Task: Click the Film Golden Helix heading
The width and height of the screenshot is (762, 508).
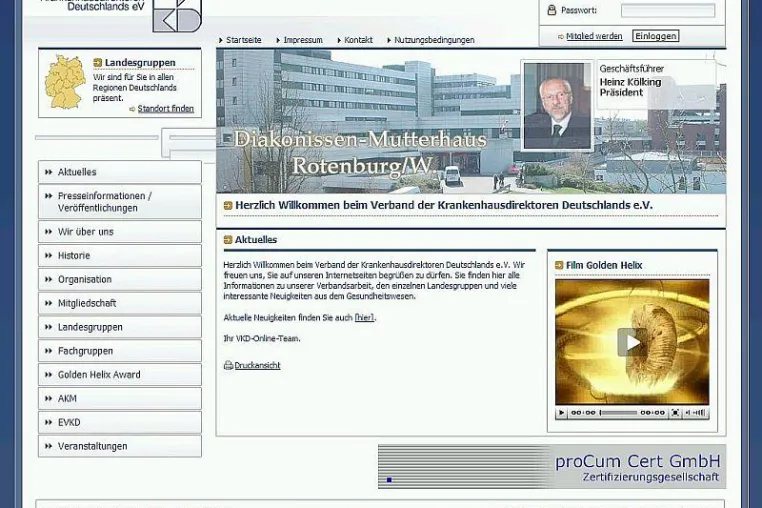Action: click(x=604, y=265)
